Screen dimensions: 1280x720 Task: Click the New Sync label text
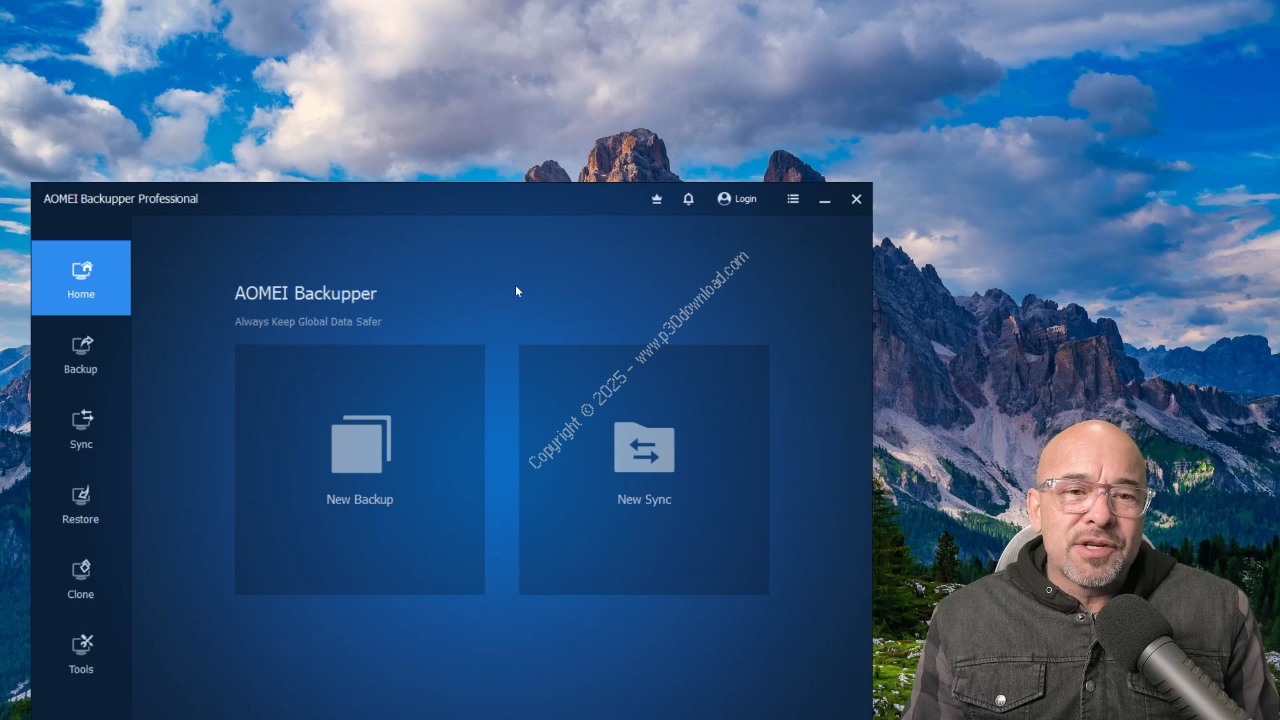point(644,499)
